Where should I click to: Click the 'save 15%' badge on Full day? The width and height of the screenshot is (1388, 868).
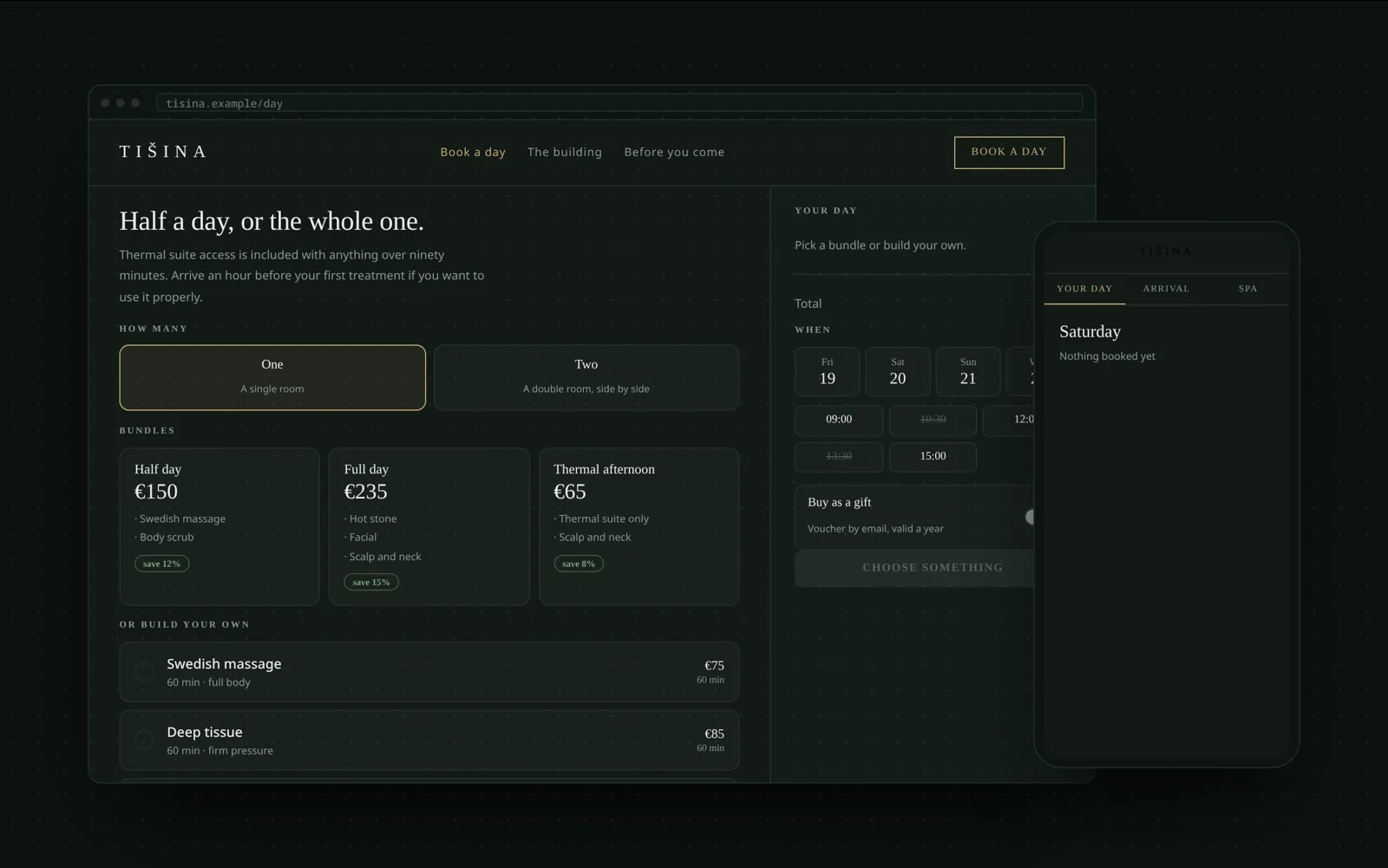tap(371, 583)
